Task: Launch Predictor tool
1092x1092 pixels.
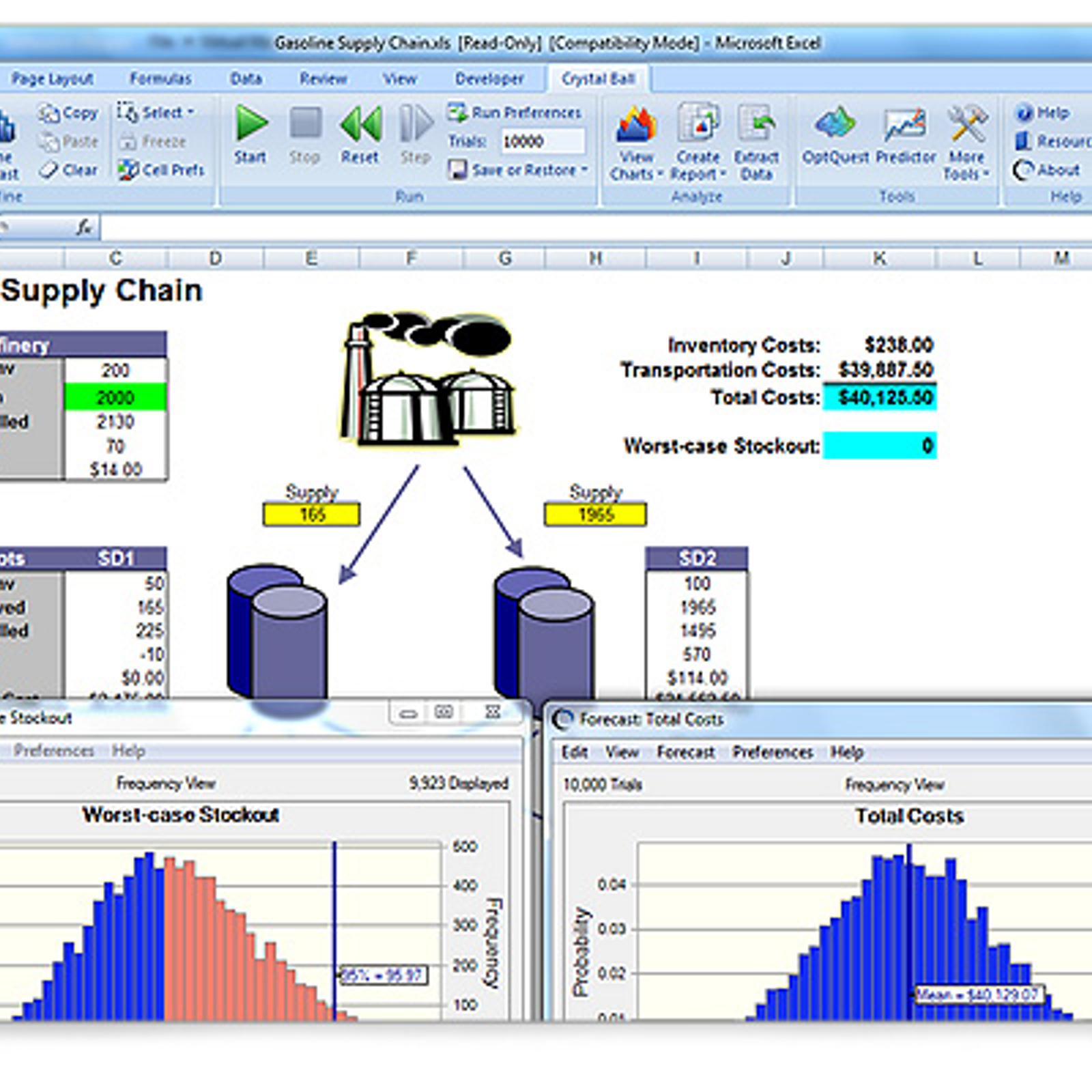Action: [x=906, y=135]
